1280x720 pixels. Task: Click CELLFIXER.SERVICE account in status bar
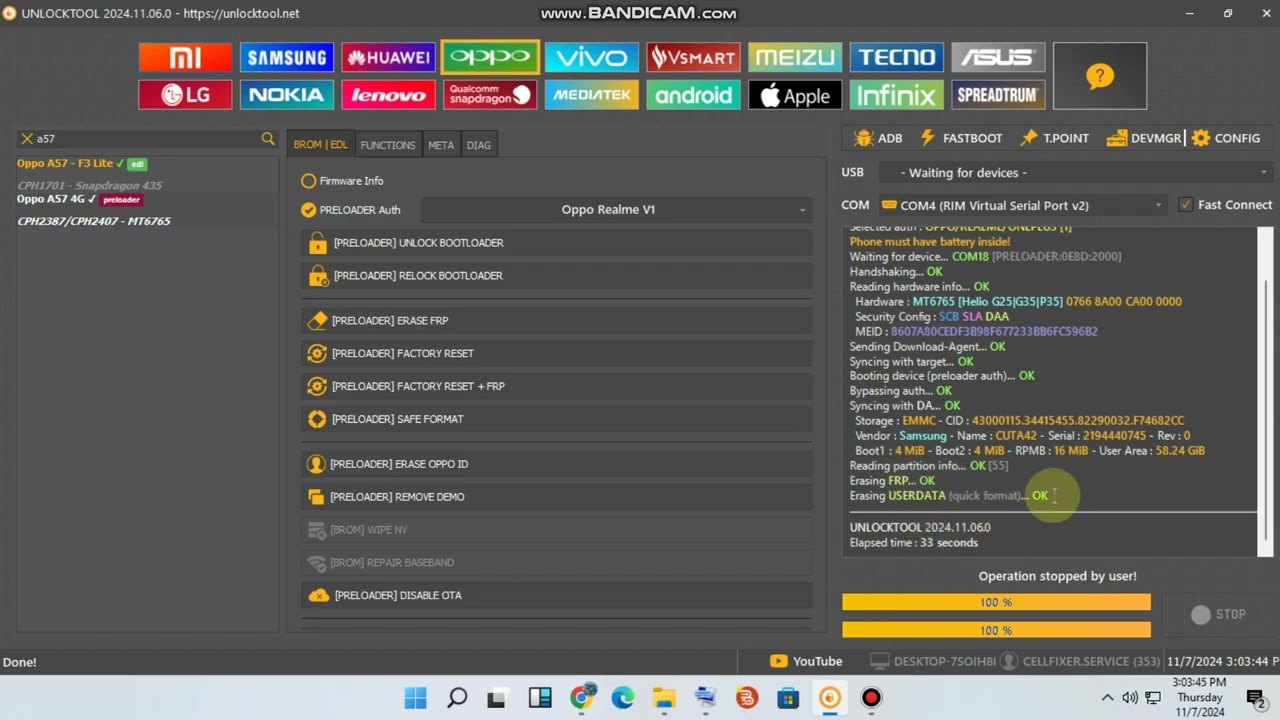coord(1079,661)
